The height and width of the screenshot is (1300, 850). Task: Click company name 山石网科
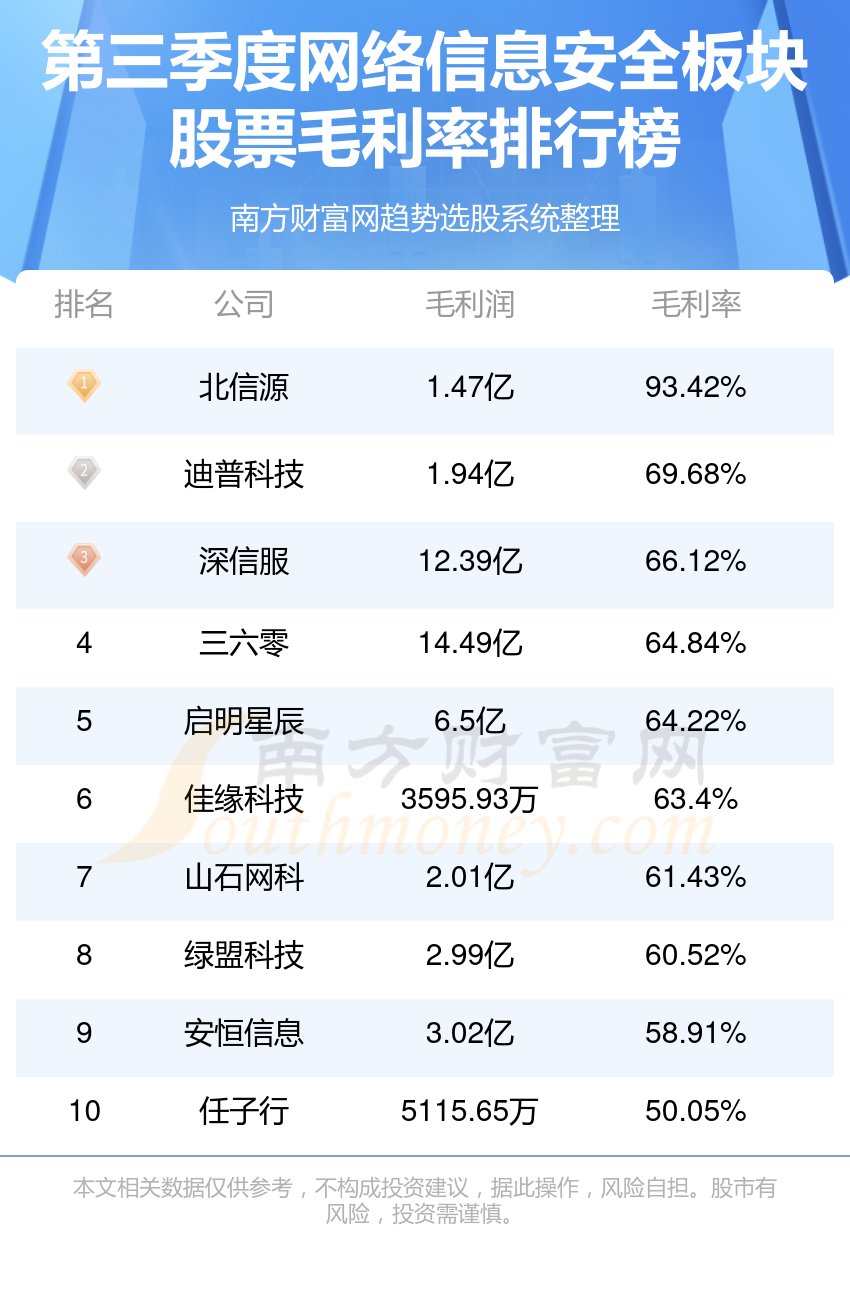244,877
